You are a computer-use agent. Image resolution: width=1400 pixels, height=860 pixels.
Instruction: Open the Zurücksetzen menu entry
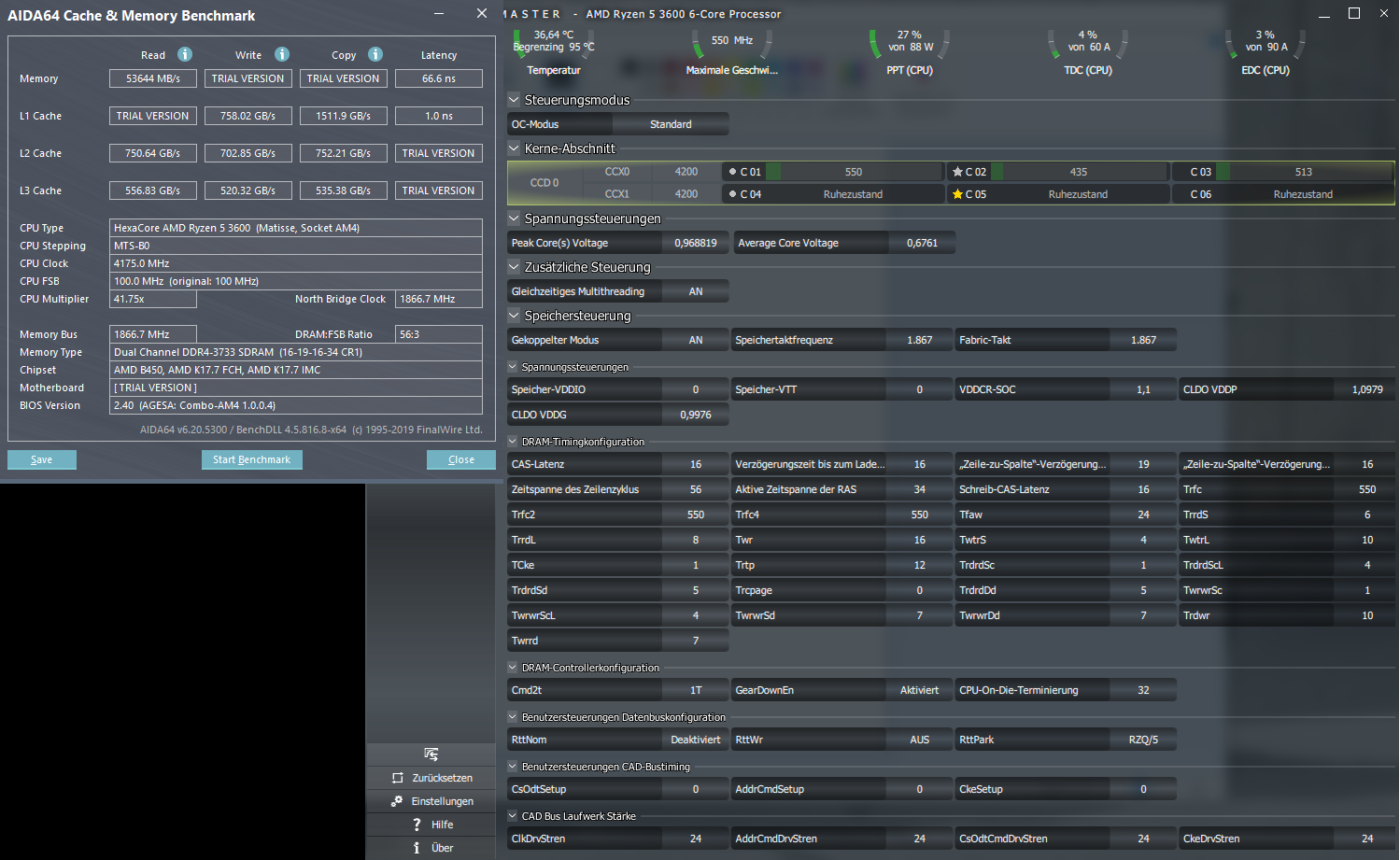point(431,778)
